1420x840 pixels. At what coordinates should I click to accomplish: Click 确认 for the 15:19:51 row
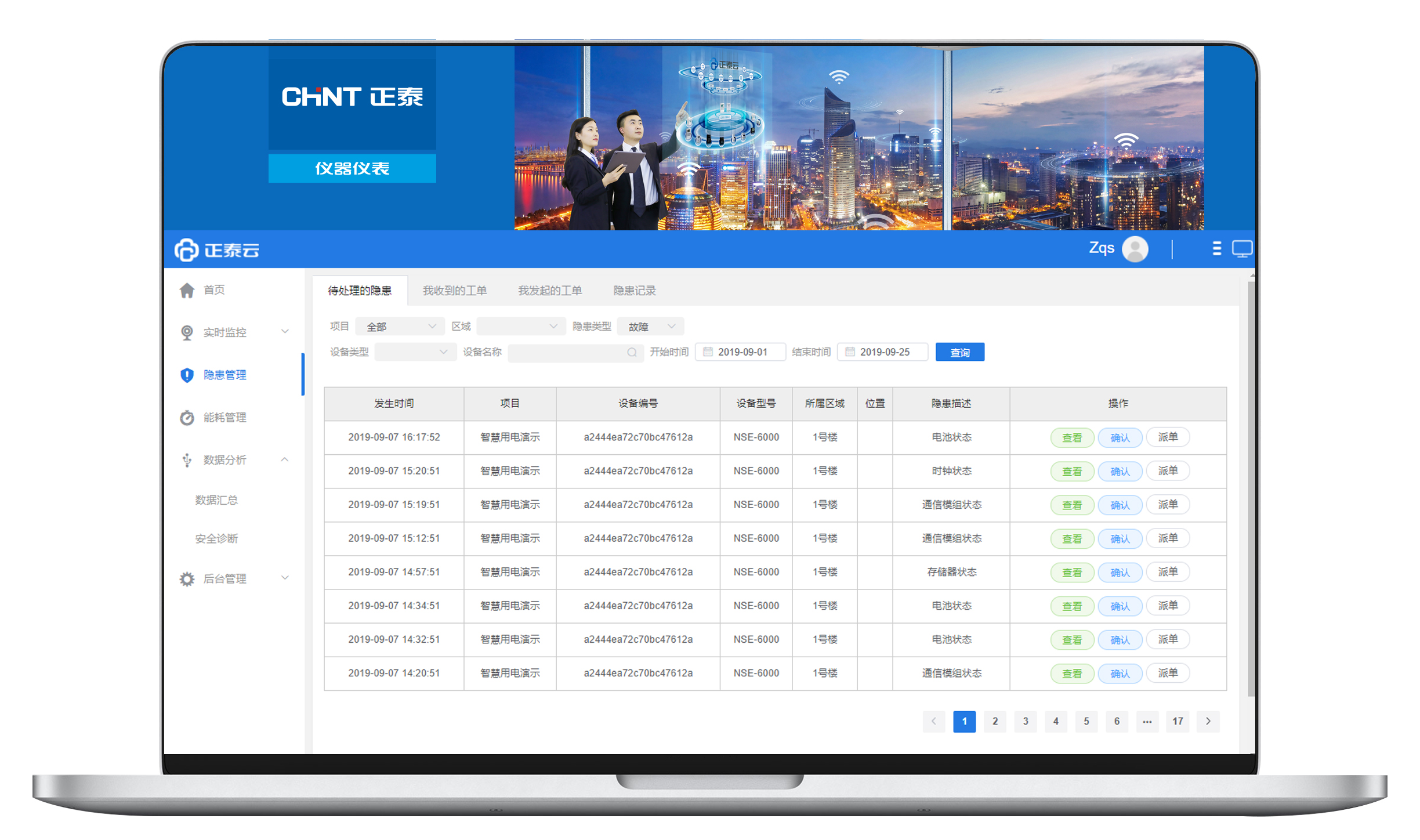coord(1120,505)
